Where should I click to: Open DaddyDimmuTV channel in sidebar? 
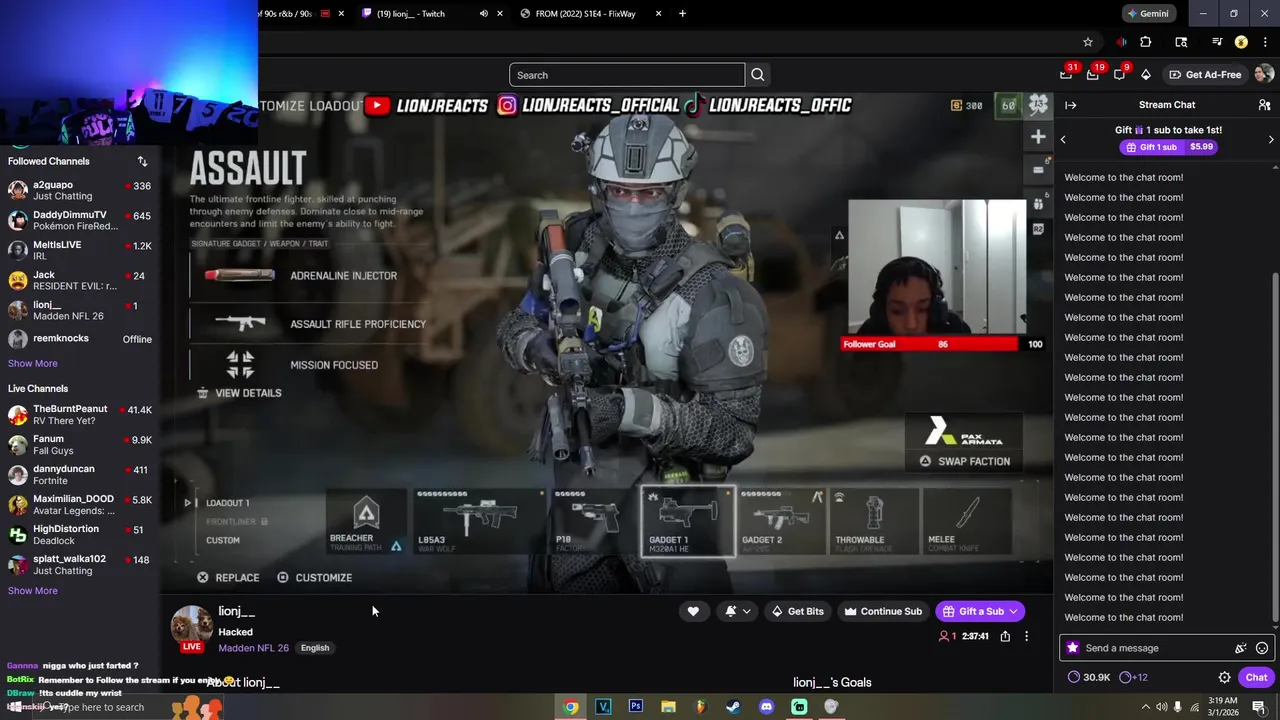tap(80, 220)
